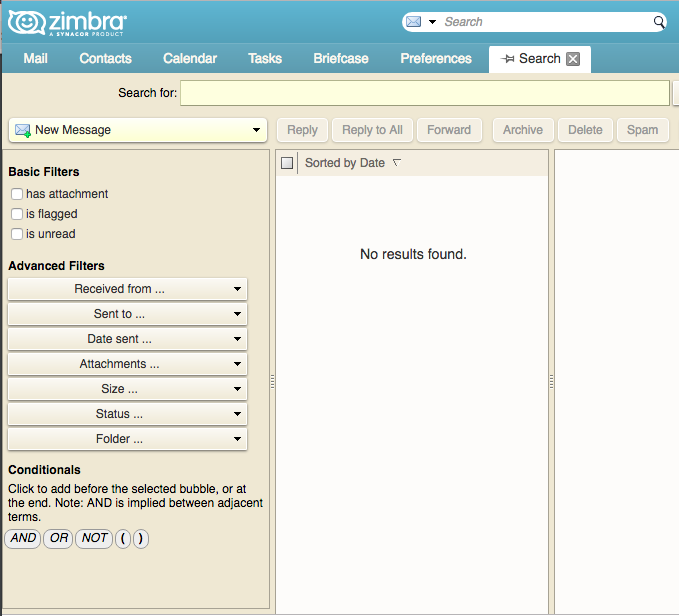Screen dimensions: 679x616
Task: Click the New Message envelope icon
Action: 23,130
